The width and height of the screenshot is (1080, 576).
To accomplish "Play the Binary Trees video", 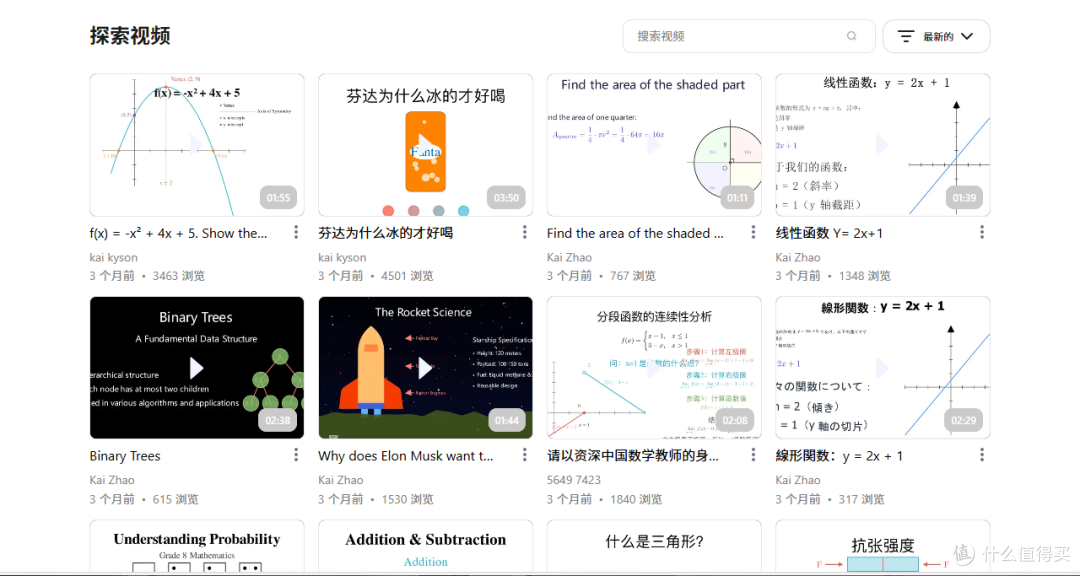I will click(197, 368).
